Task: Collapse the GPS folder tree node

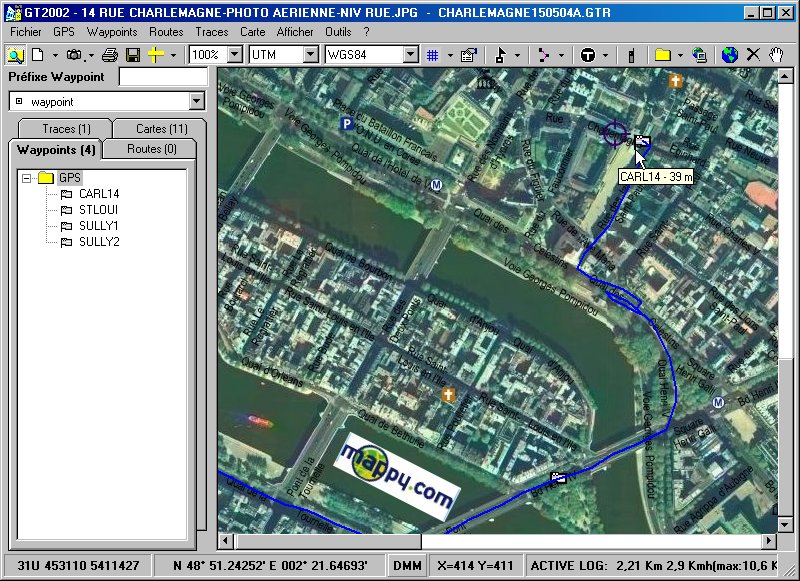Action: click(27, 178)
